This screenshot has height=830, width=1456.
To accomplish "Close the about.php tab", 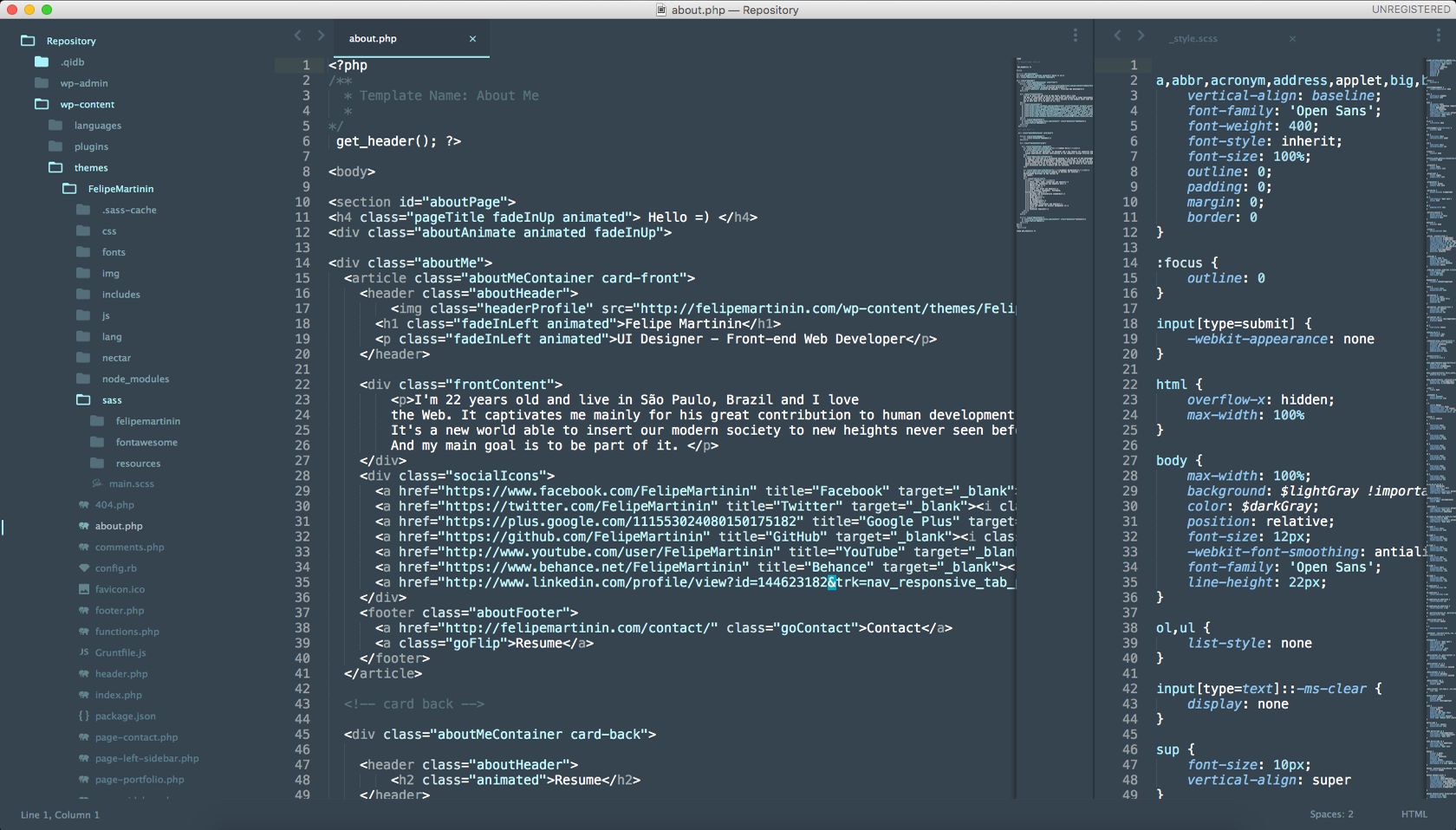I will (x=472, y=39).
